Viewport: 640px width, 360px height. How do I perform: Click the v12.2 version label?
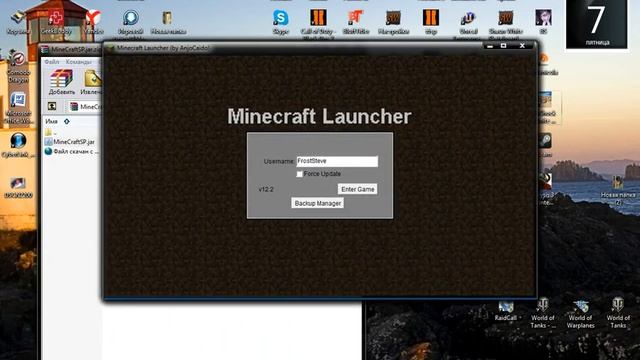coord(266,189)
